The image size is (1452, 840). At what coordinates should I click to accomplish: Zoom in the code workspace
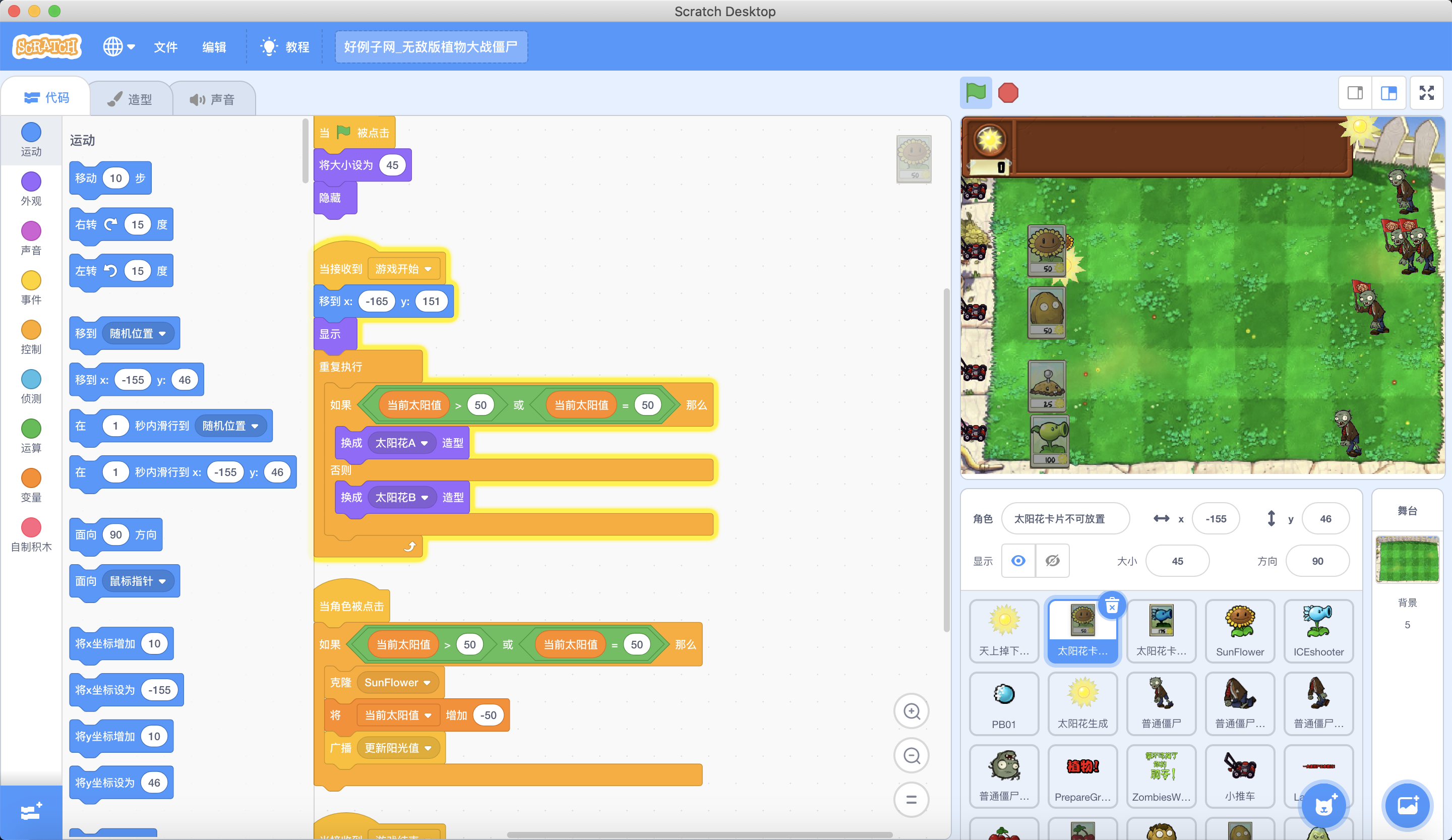coord(912,711)
